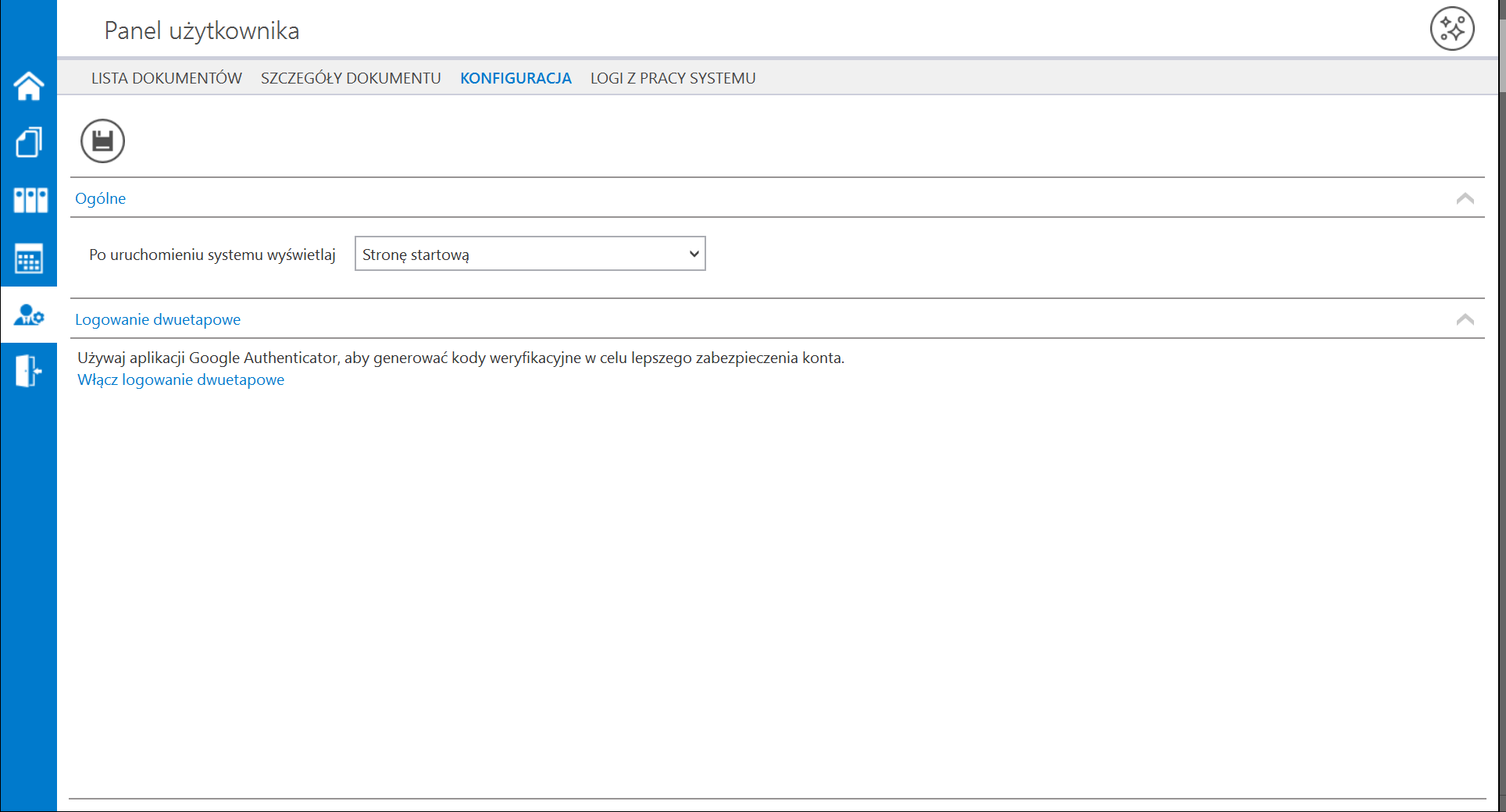Switch to the LISTA DOKUMENTÓW tab

tap(166, 78)
